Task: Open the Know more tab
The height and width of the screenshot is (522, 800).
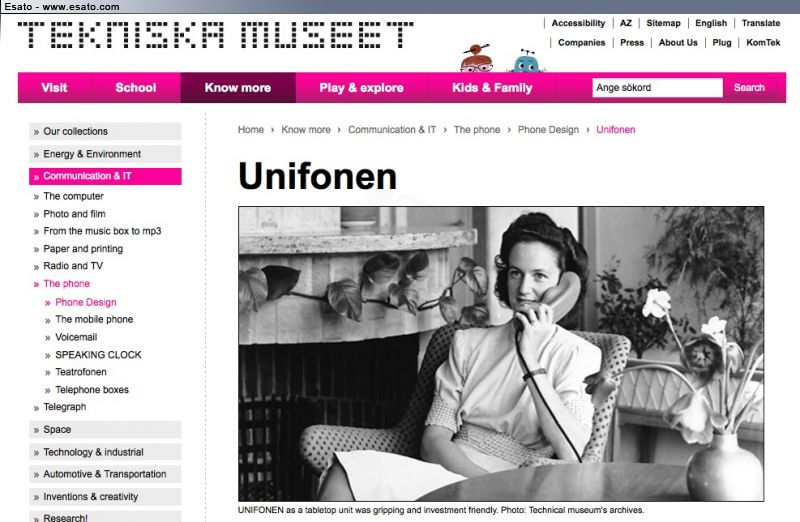Action: point(238,88)
